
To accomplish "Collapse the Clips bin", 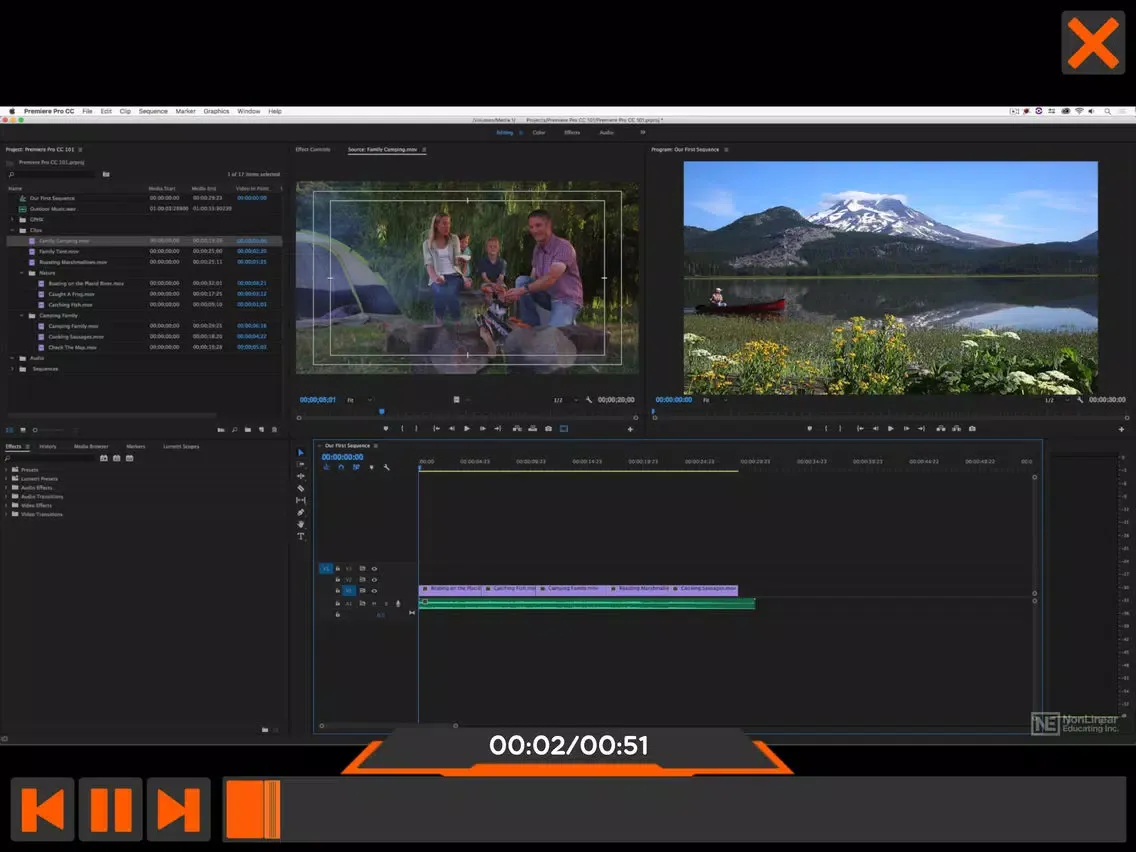I will coord(12,230).
